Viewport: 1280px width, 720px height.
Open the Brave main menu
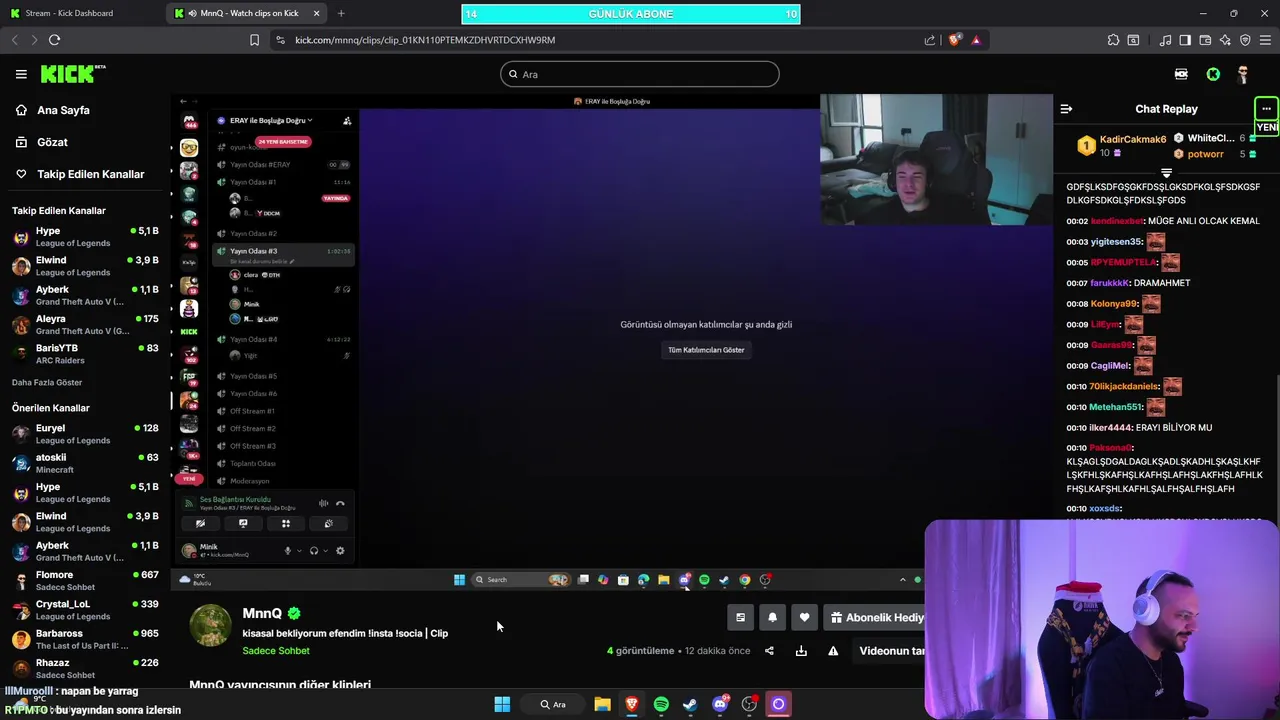[x=1265, y=40]
